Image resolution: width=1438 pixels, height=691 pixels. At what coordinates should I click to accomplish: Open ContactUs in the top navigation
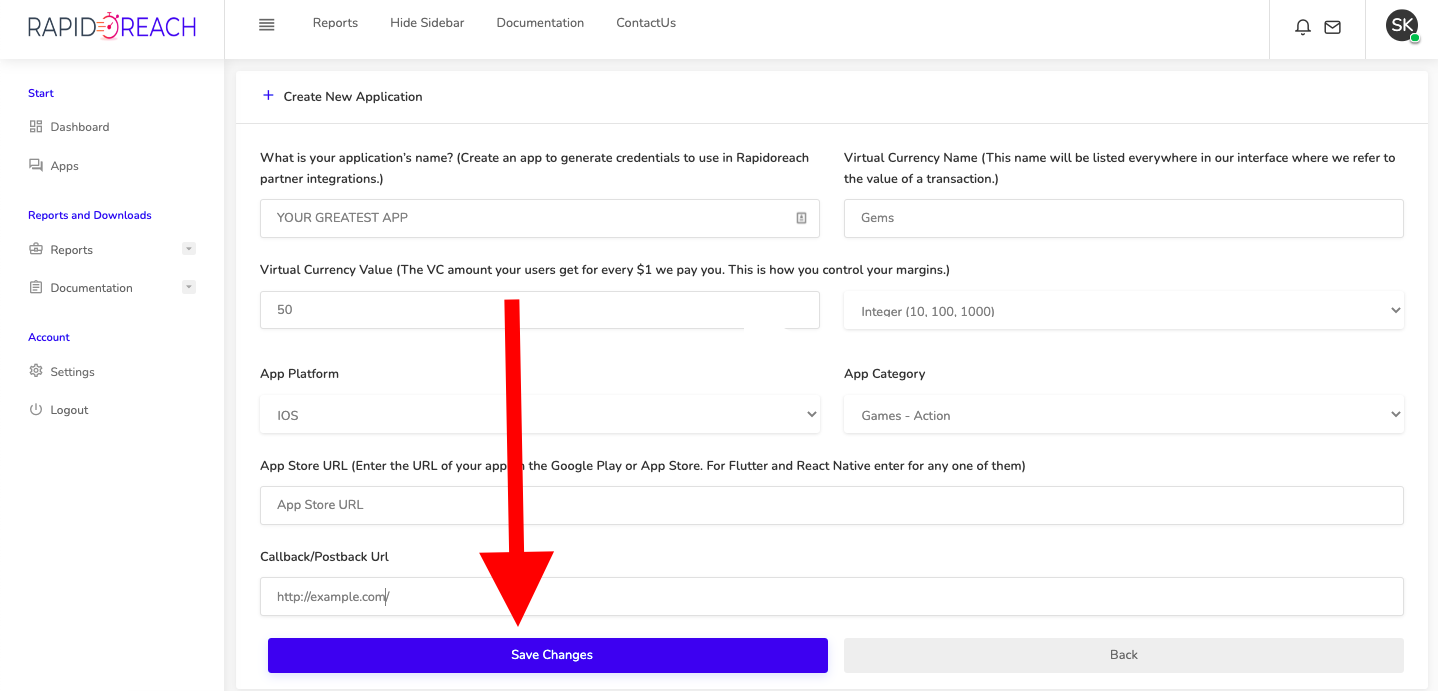pyautogui.click(x=646, y=23)
